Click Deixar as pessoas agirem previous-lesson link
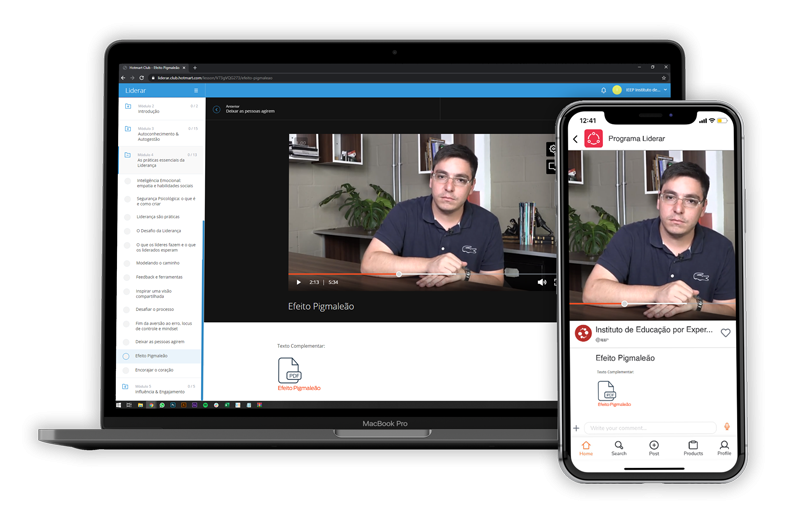Image resolution: width=800 pixels, height=523 pixels. tap(250, 111)
